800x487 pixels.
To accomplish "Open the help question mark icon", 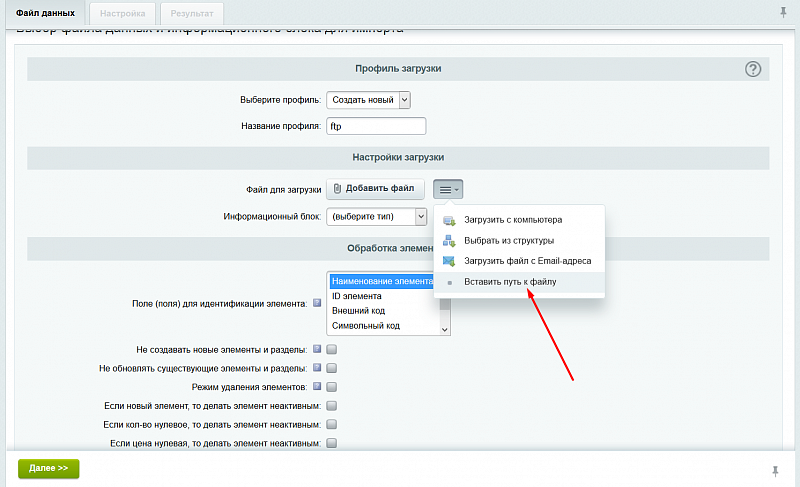I will pos(753,69).
